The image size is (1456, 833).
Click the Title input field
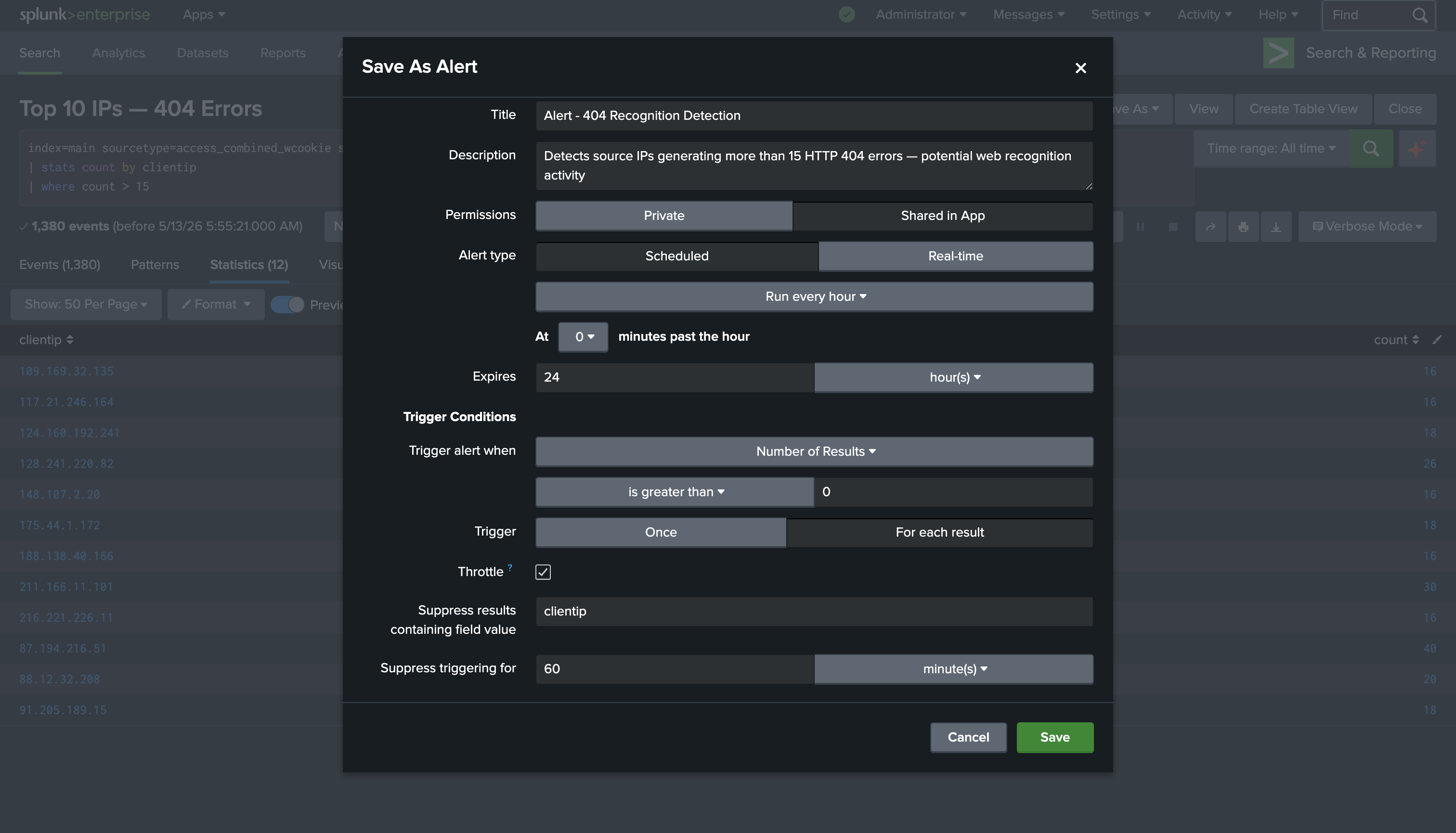814,115
